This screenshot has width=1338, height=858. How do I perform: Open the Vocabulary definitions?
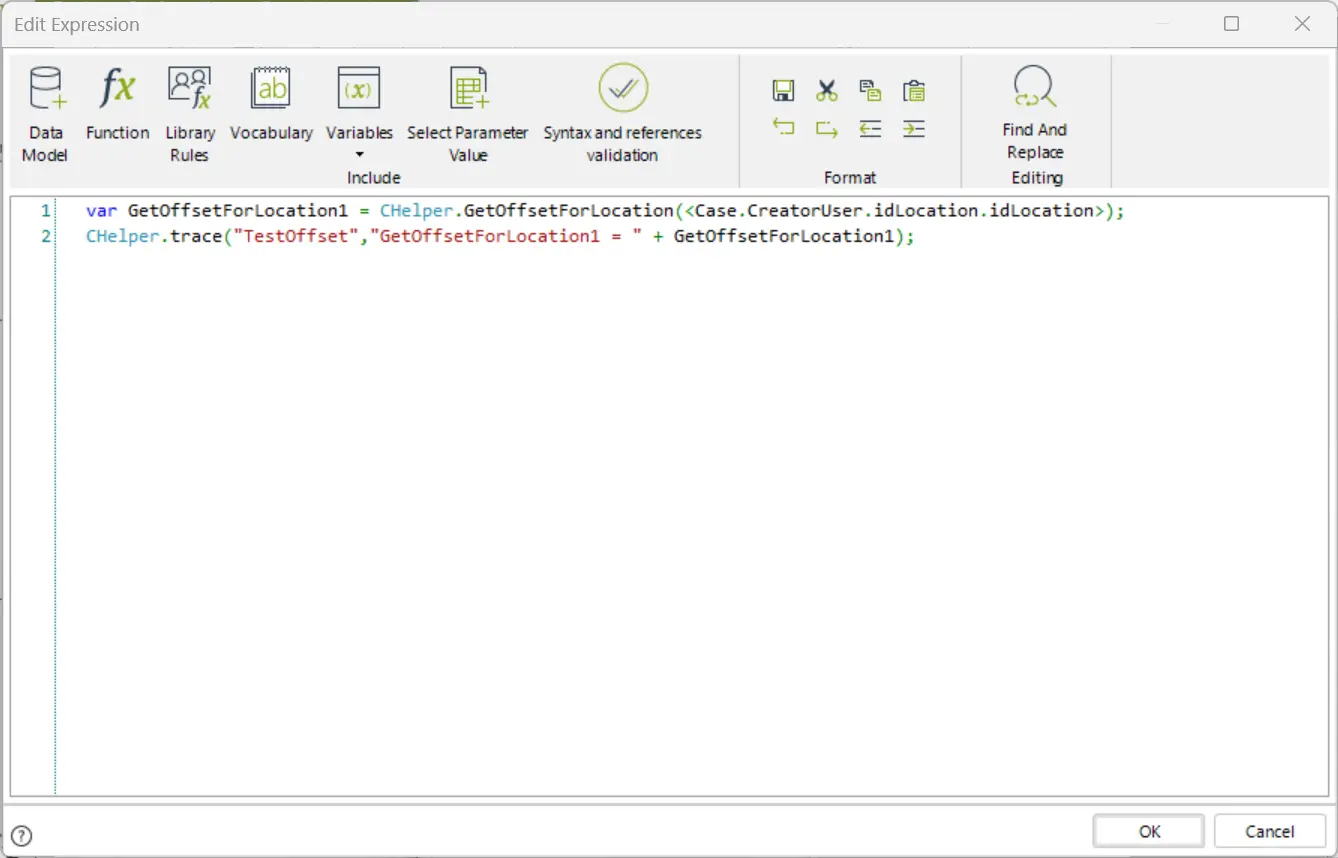pos(271,104)
